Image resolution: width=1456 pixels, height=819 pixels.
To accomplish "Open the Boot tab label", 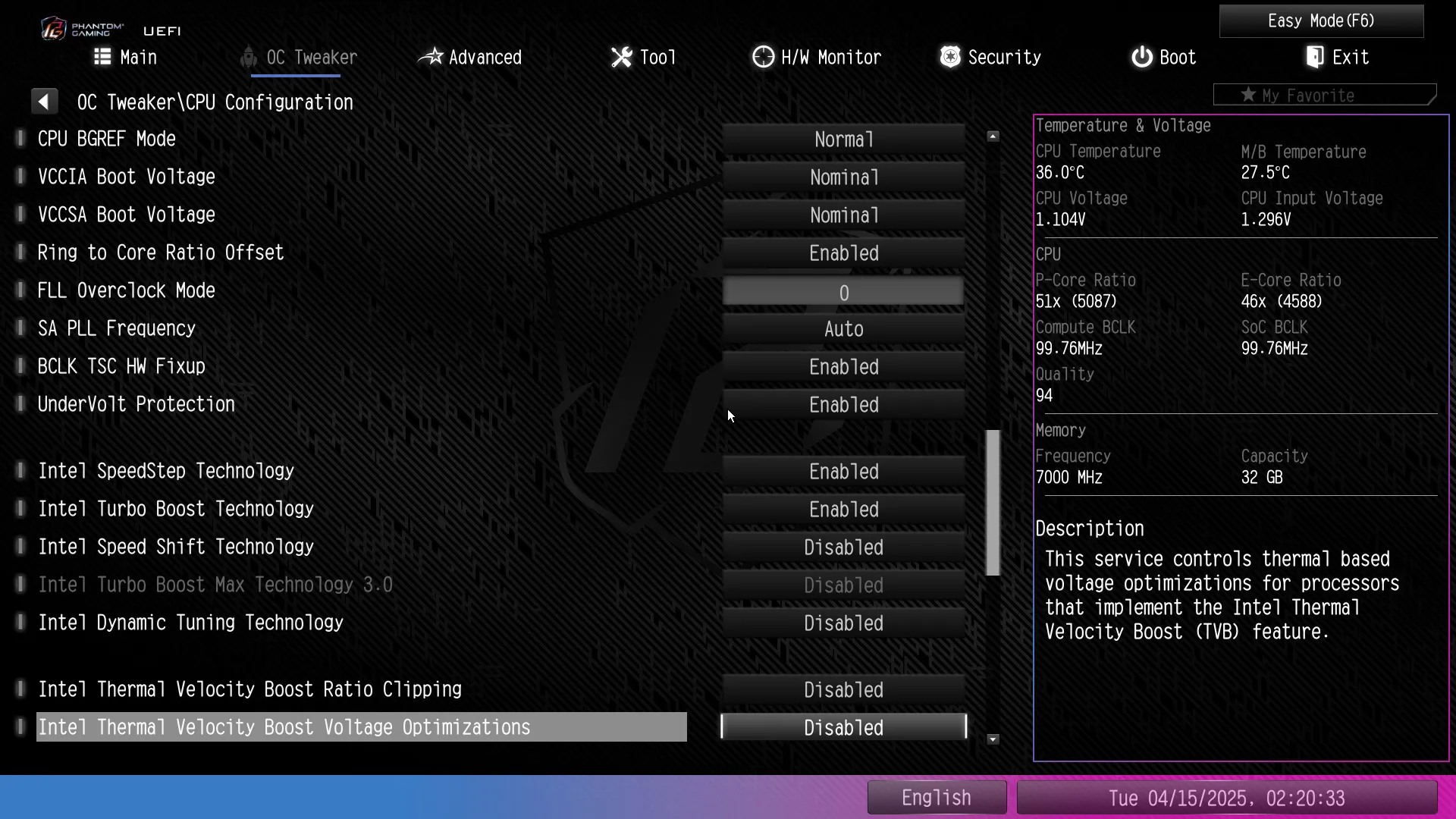I will tap(1178, 57).
